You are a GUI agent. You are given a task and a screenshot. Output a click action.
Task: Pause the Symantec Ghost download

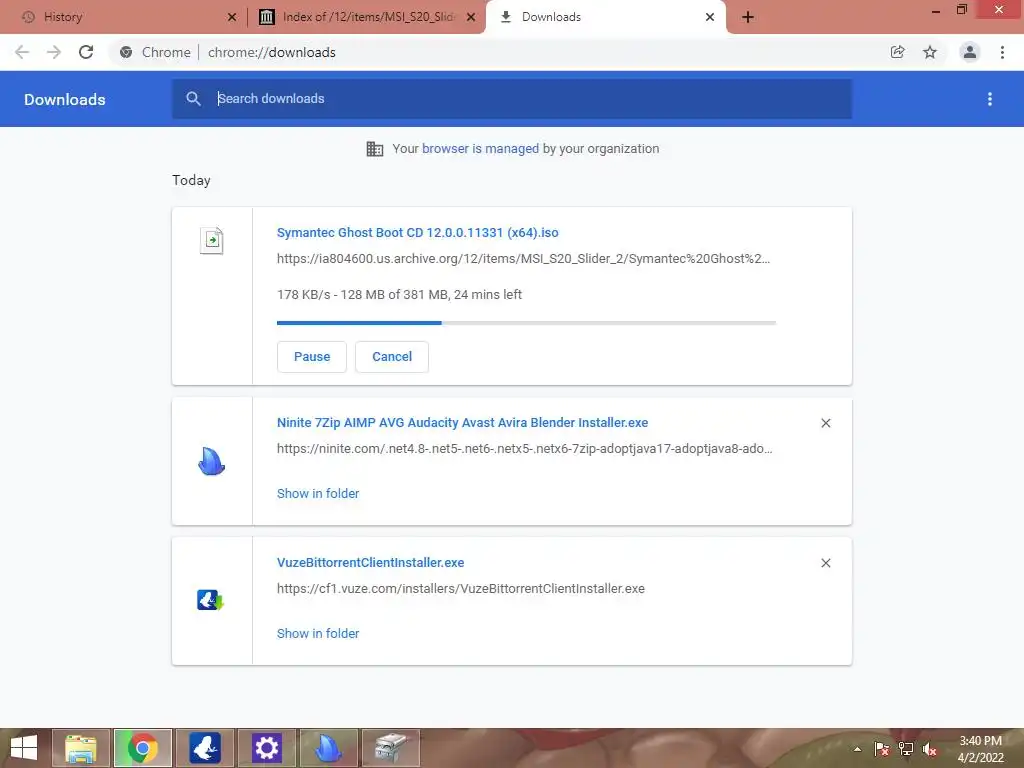tap(312, 357)
